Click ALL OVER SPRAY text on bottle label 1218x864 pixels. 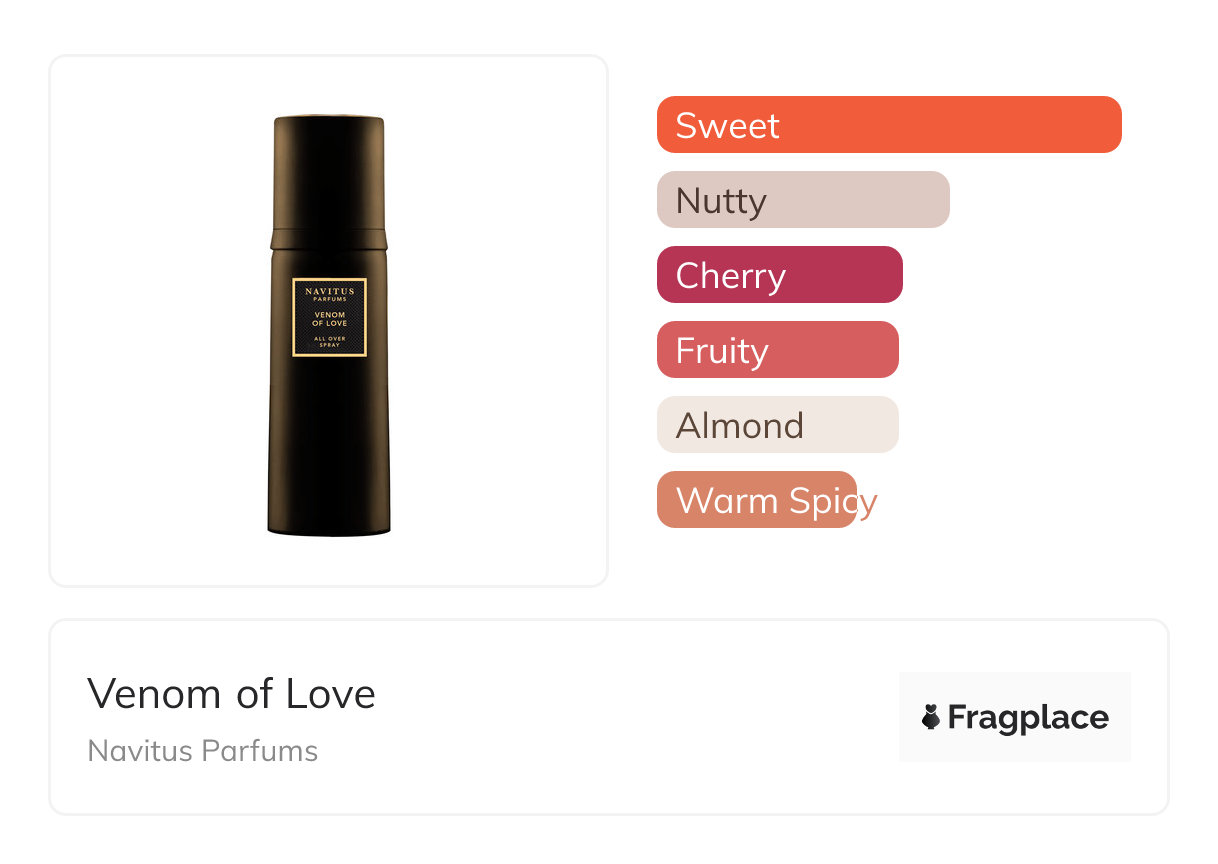tap(329, 342)
